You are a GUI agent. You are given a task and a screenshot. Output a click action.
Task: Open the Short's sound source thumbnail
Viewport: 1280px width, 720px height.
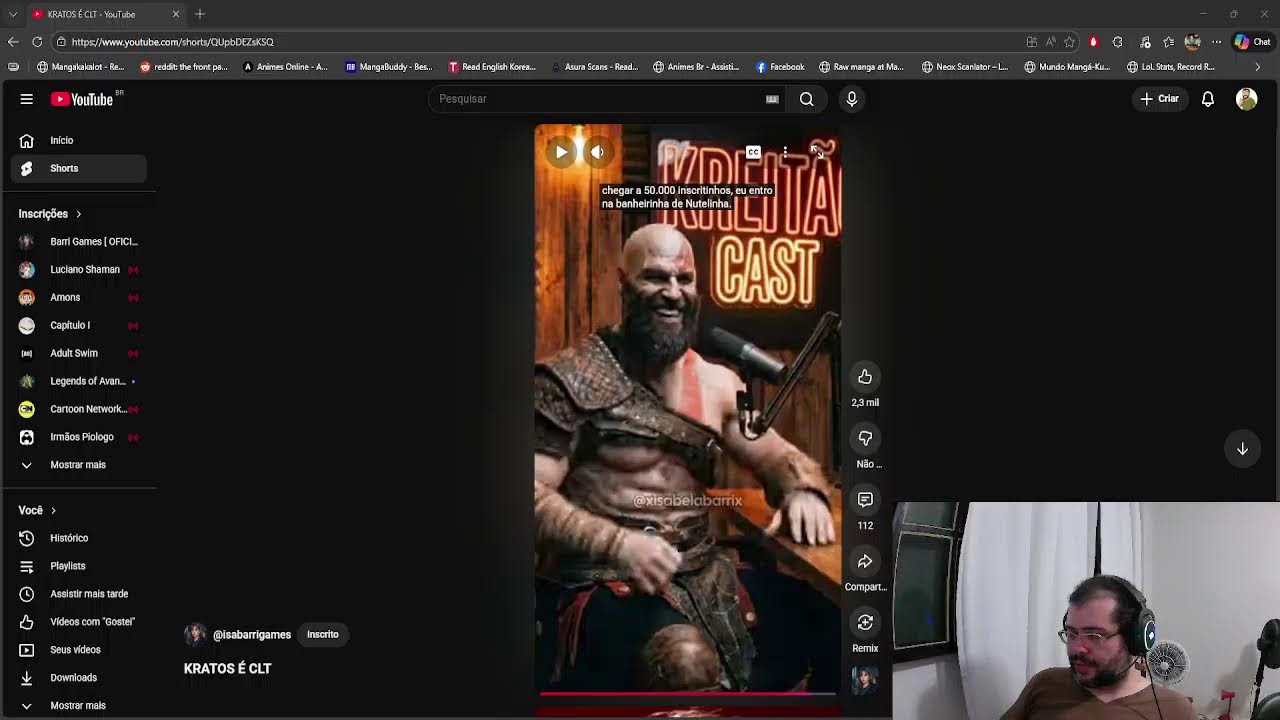tap(865, 680)
